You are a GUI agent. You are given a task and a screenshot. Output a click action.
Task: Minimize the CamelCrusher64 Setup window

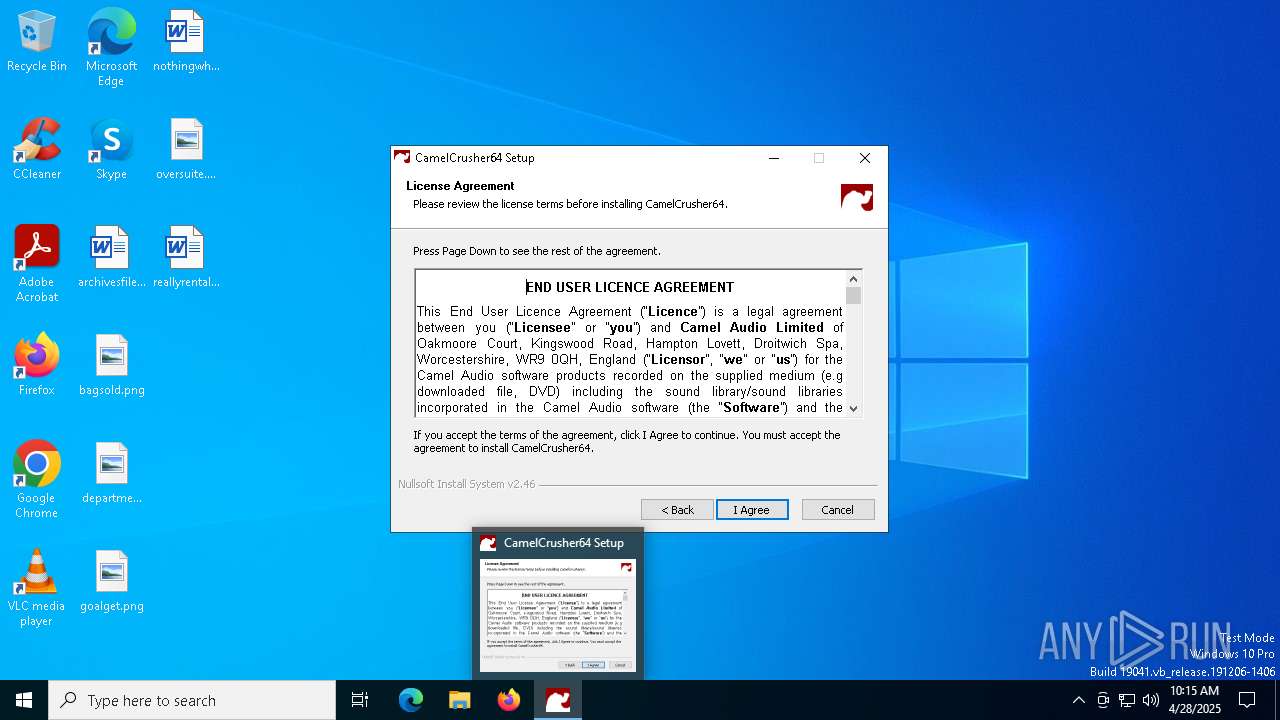774,158
